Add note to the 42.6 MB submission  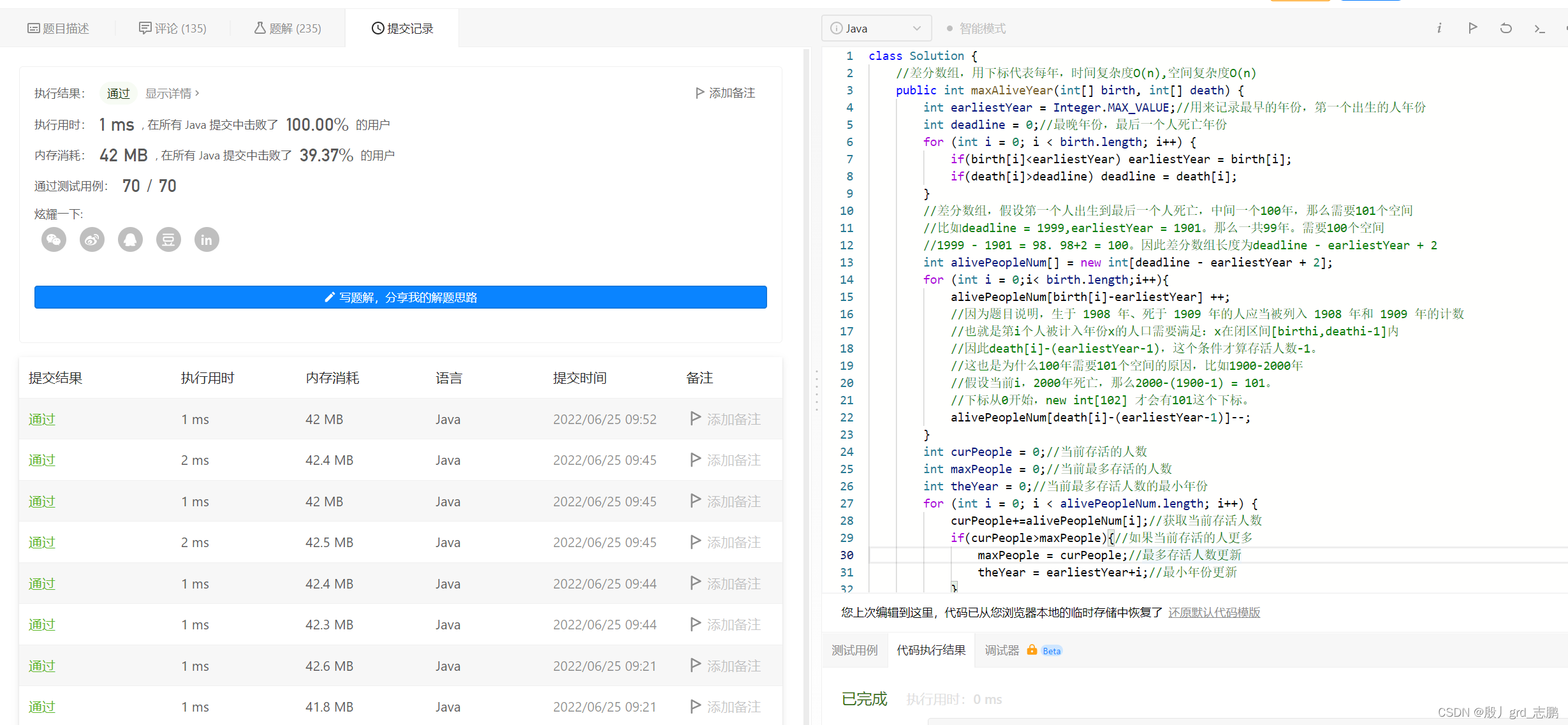(x=726, y=666)
